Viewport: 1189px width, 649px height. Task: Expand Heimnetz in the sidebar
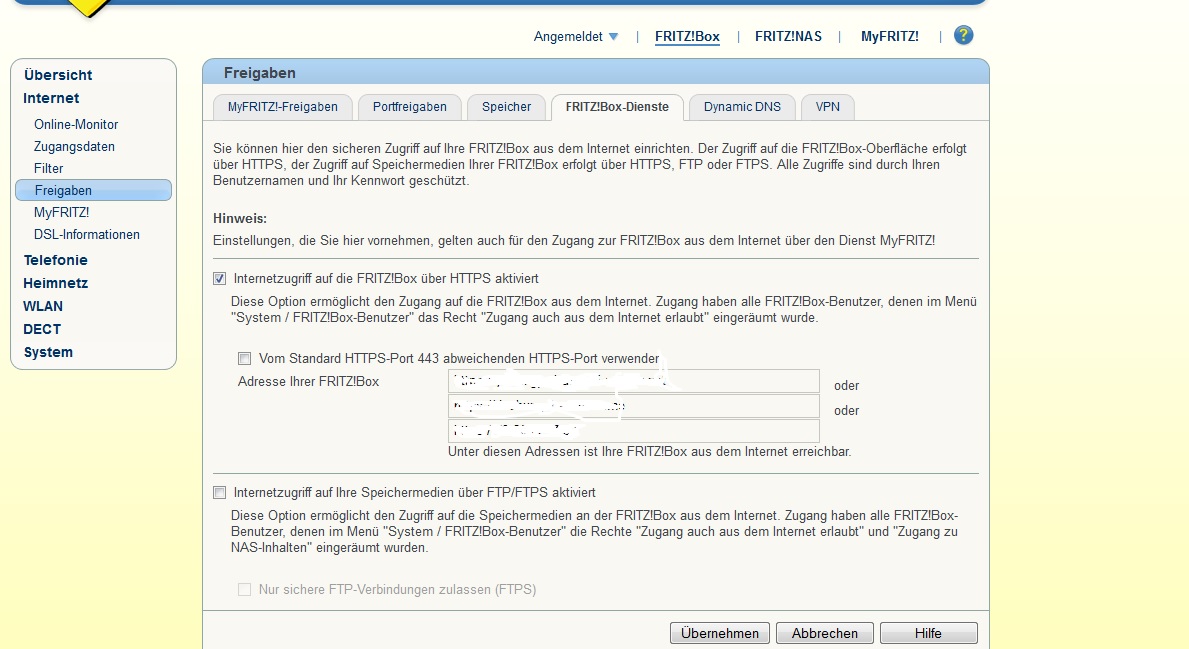pos(55,283)
